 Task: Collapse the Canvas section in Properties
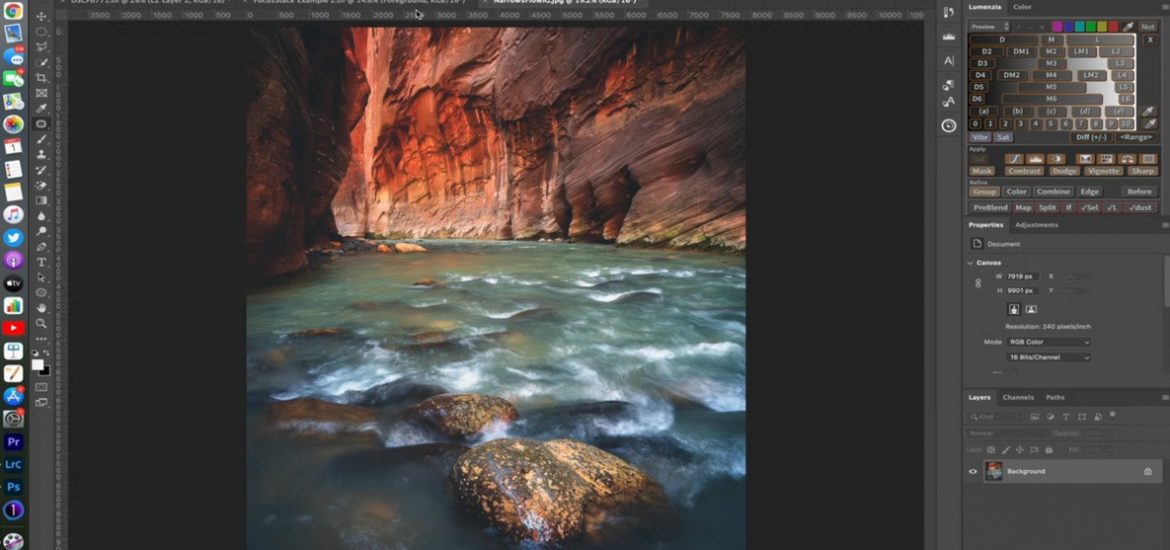[971, 263]
